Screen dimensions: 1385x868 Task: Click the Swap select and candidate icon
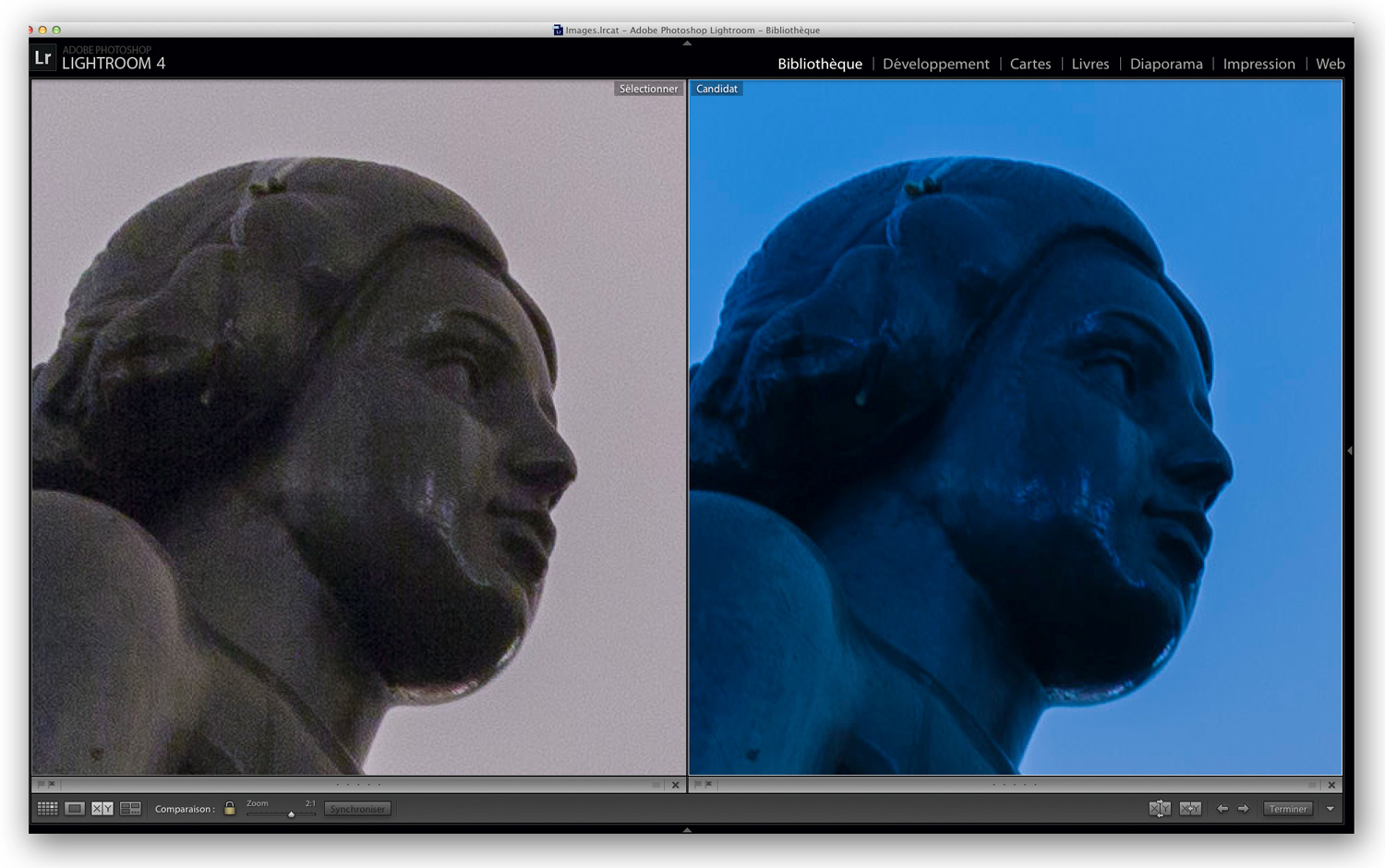pyautogui.click(x=1160, y=809)
